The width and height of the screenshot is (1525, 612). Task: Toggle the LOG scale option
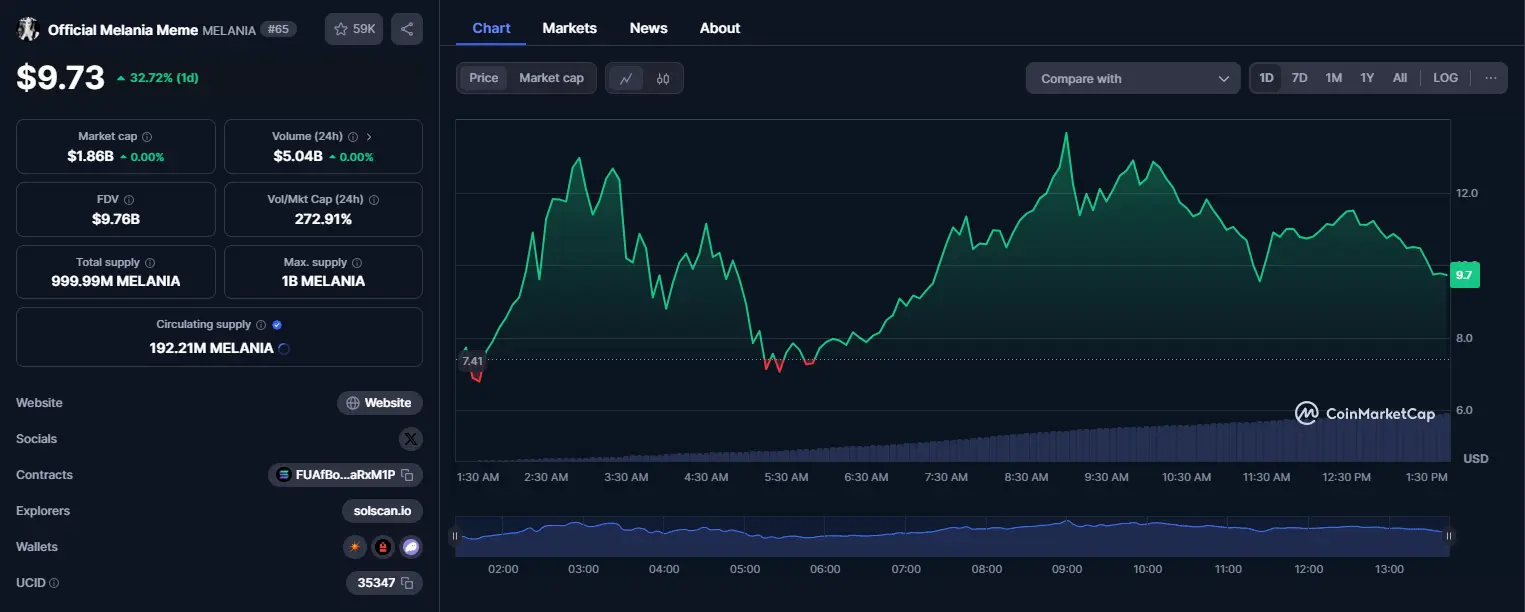click(x=1446, y=78)
